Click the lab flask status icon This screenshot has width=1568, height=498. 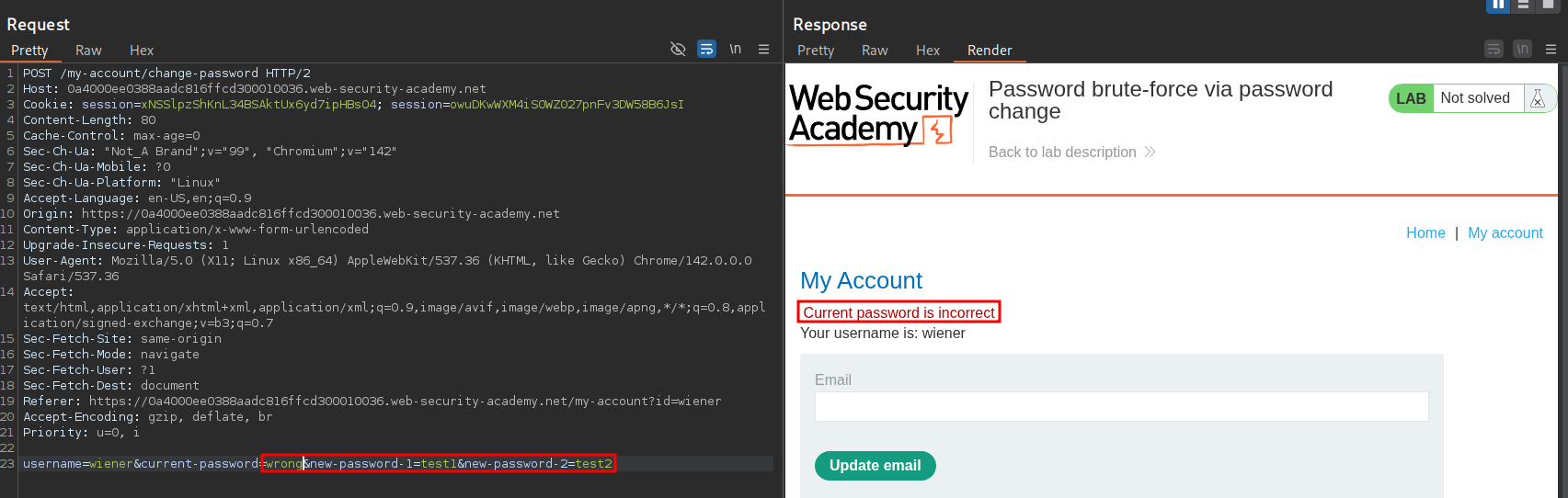click(x=1537, y=98)
